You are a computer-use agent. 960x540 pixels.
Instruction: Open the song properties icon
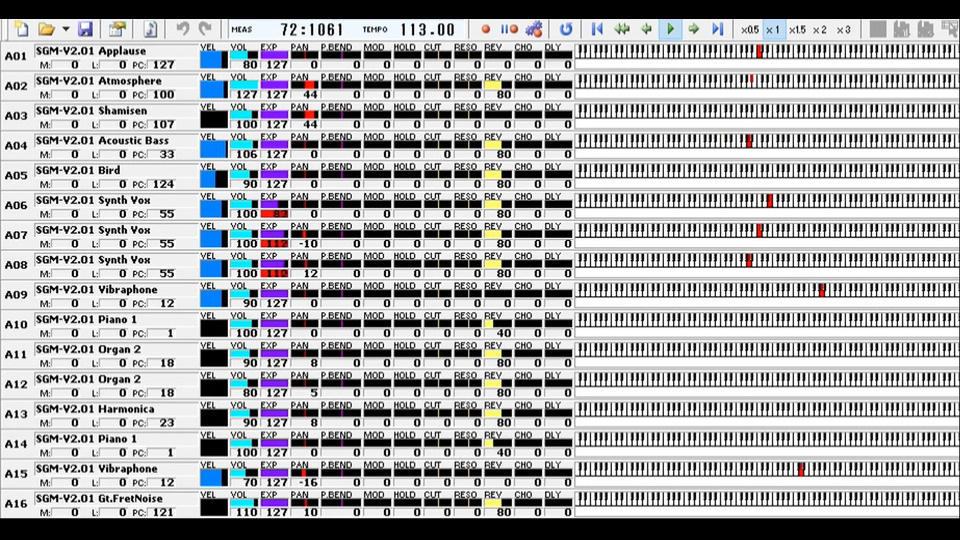point(117,29)
